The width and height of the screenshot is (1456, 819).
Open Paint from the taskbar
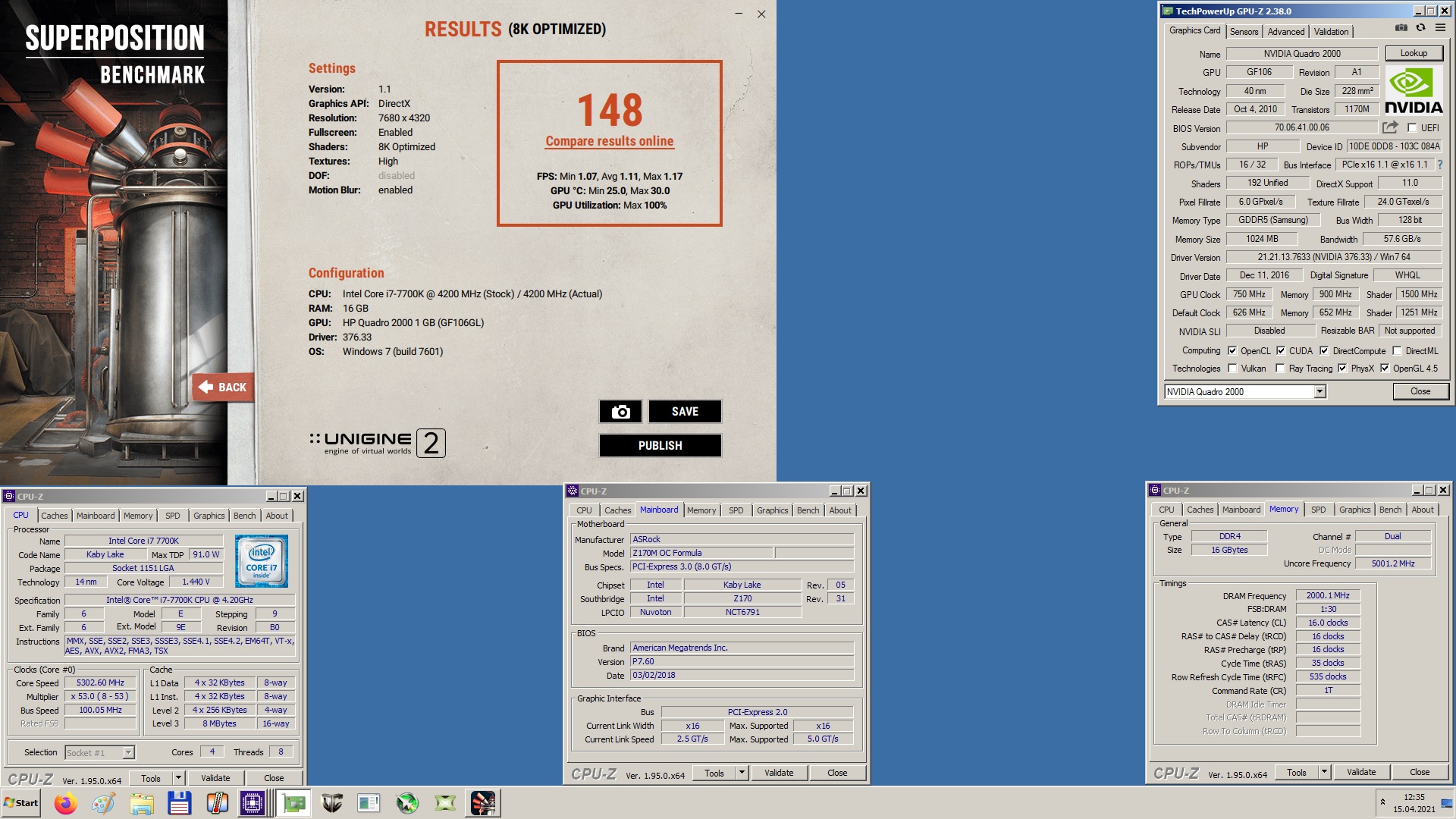coord(104,803)
